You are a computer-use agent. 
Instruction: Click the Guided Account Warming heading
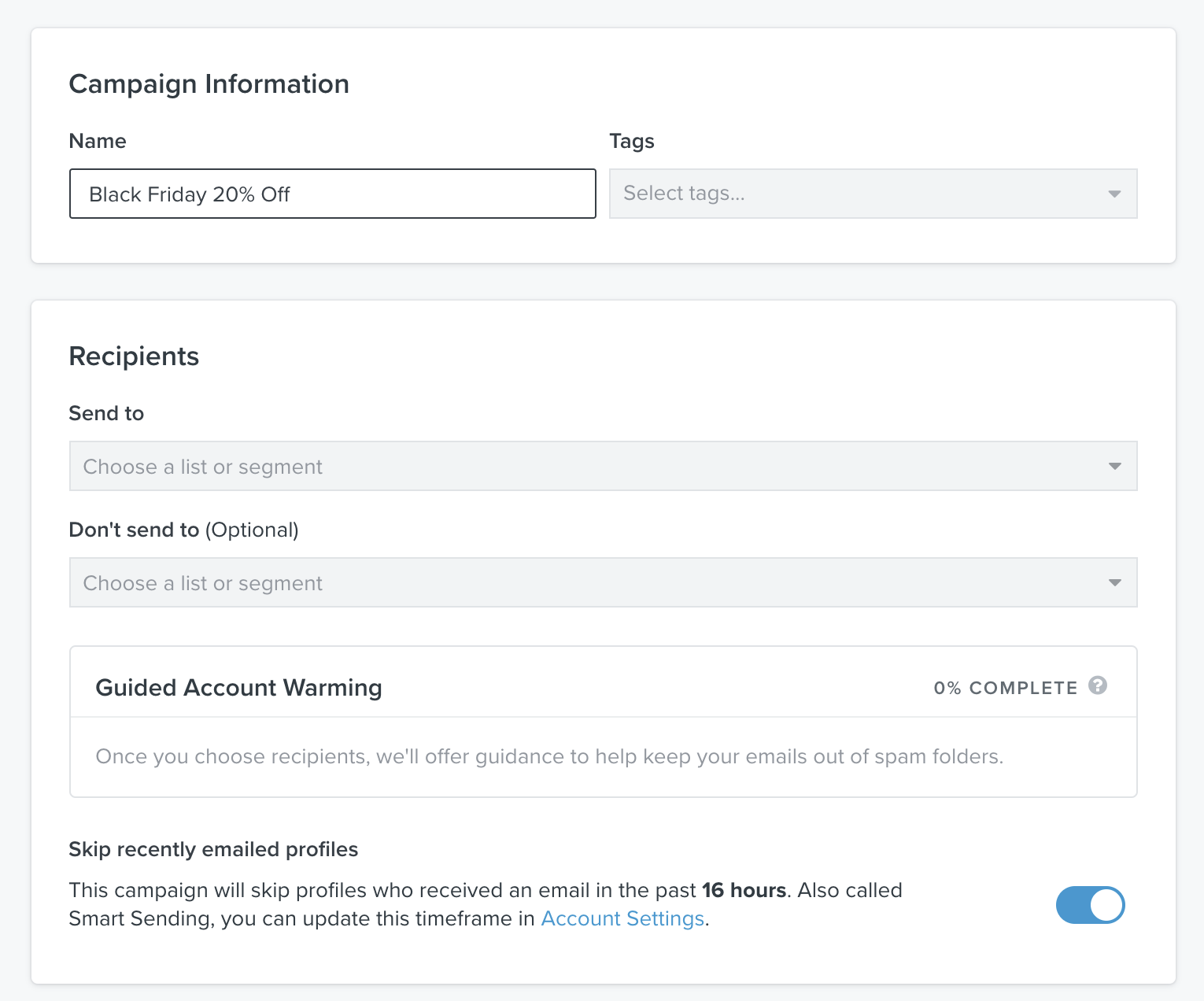click(x=238, y=688)
